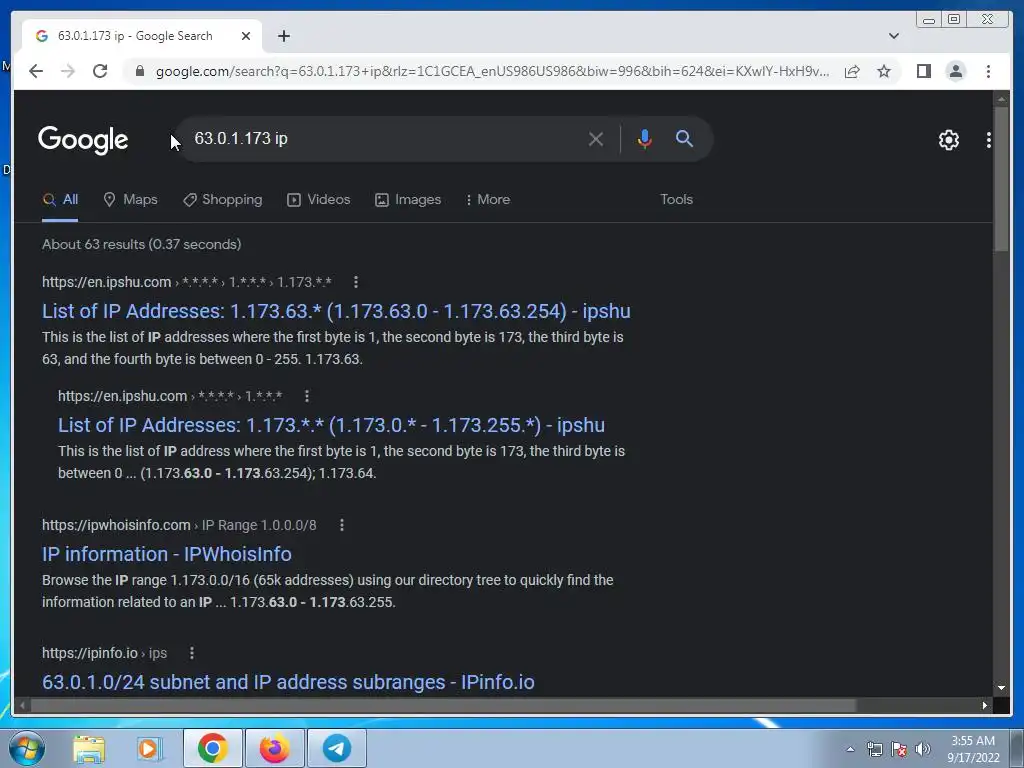The width and height of the screenshot is (1024, 768).
Task: Open Google apps dots menu
Action: click(x=988, y=140)
